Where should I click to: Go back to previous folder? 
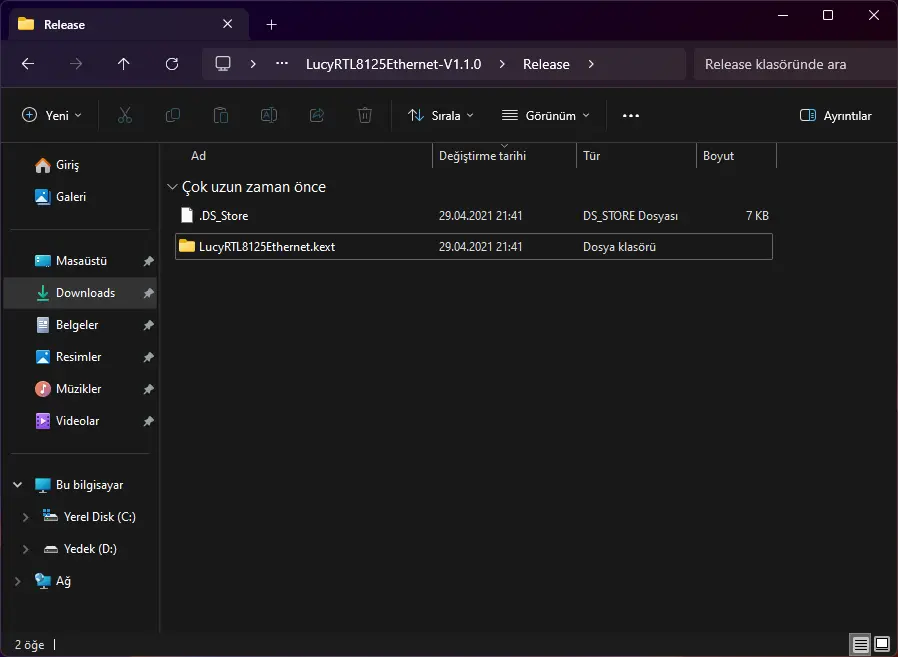pyautogui.click(x=28, y=64)
